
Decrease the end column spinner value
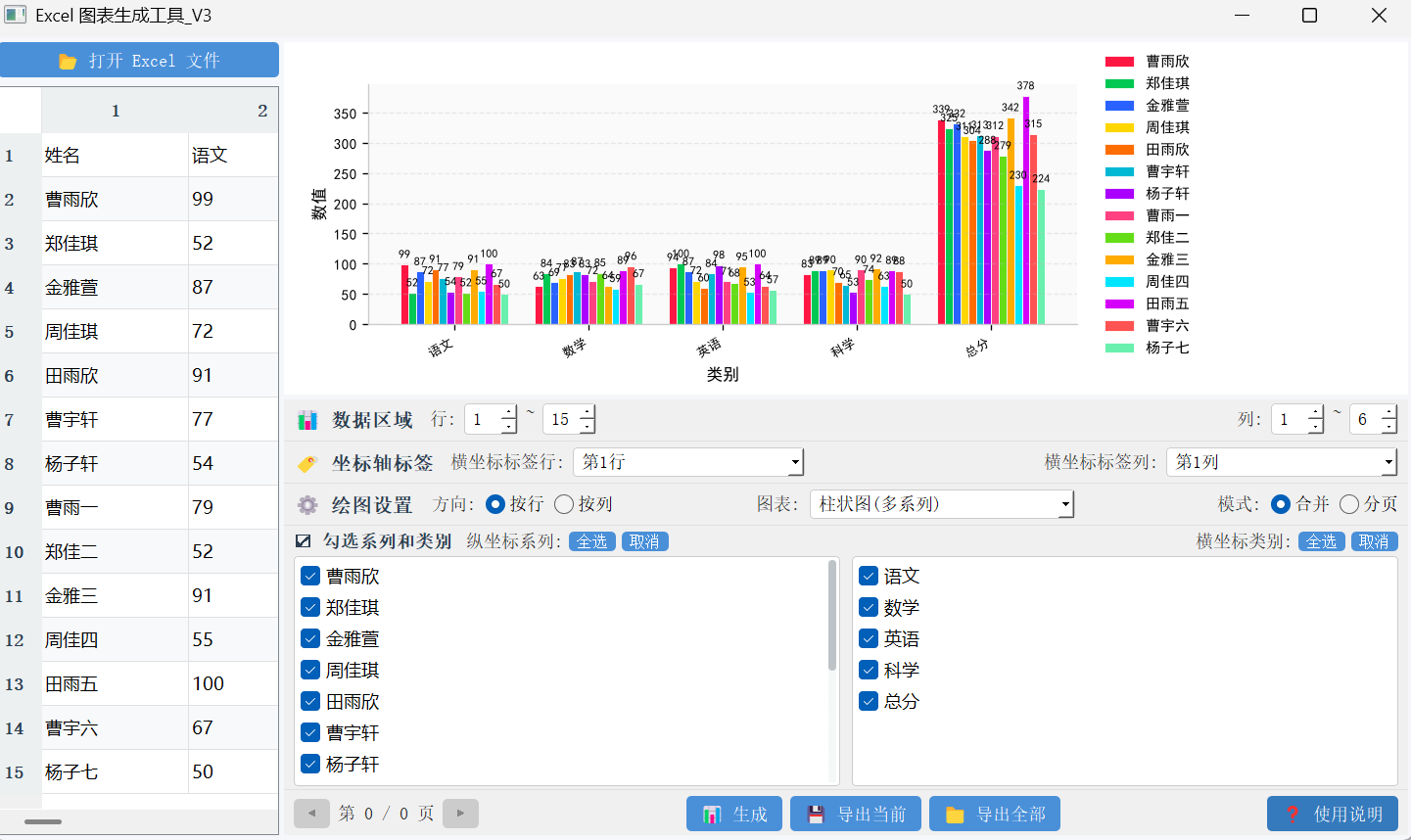(x=1388, y=427)
